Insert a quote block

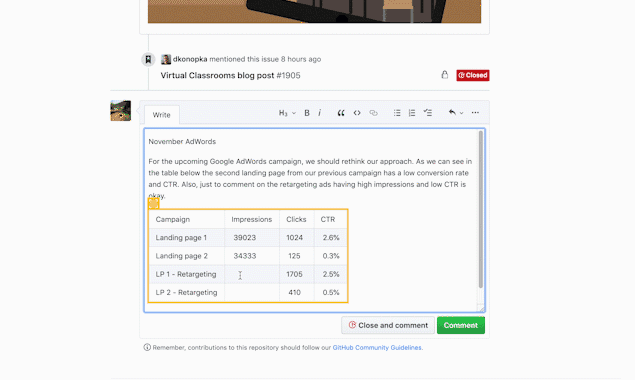pyautogui.click(x=341, y=113)
